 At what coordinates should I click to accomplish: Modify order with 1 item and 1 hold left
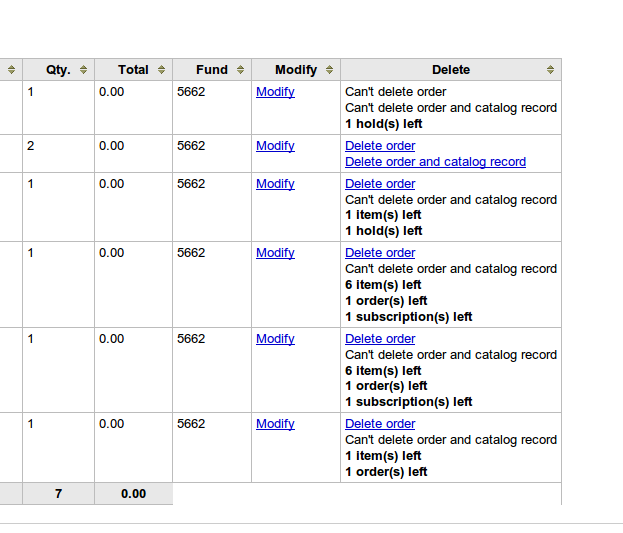[x=275, y=184]
